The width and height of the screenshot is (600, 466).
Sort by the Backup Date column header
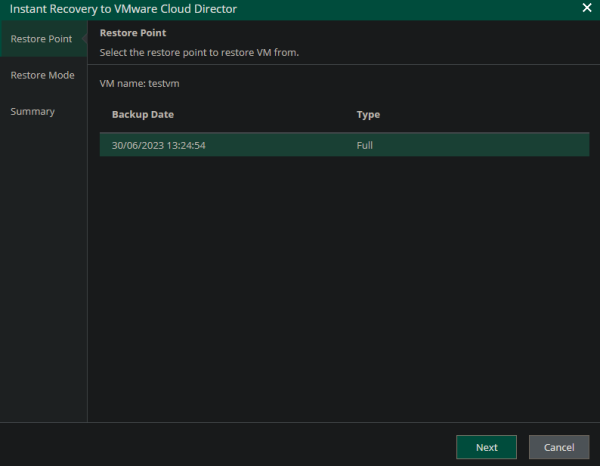click(x=144, y=115)
